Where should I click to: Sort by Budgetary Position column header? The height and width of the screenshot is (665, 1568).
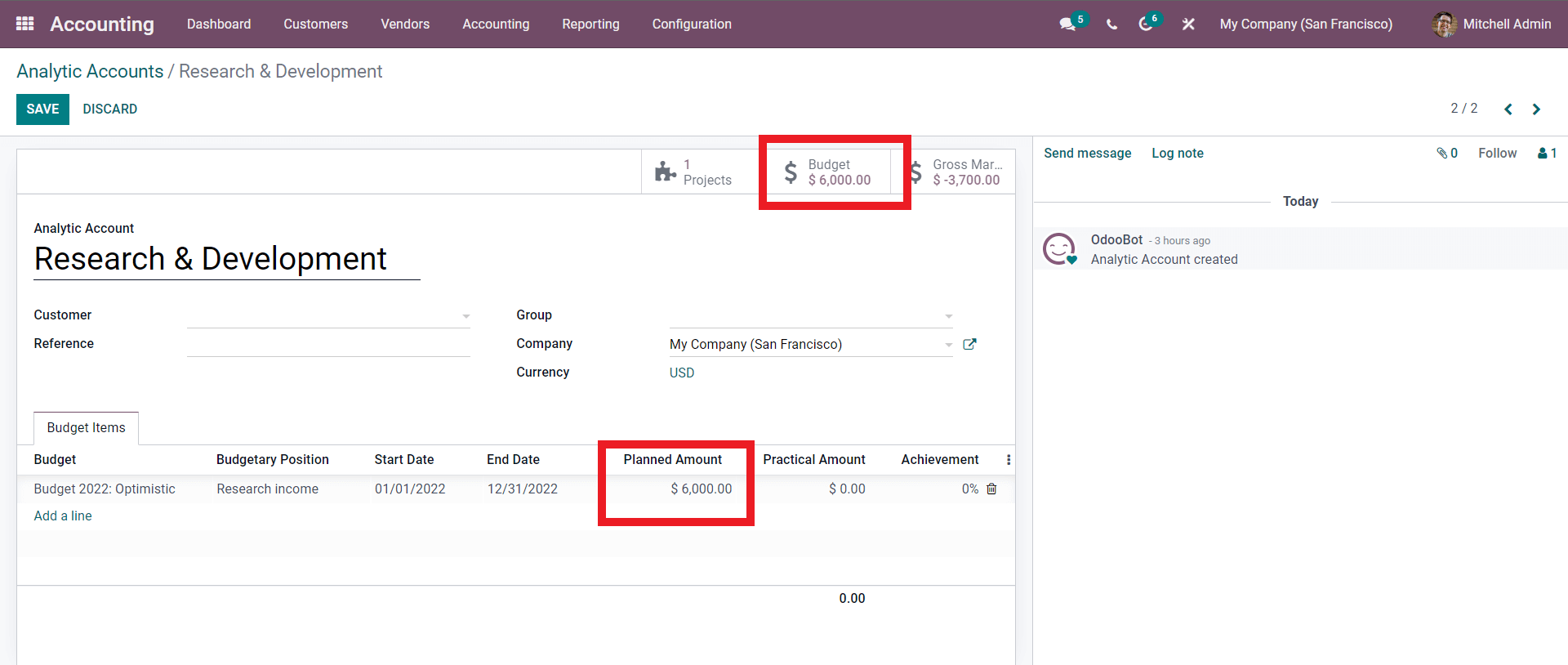[x=273, y=460]
